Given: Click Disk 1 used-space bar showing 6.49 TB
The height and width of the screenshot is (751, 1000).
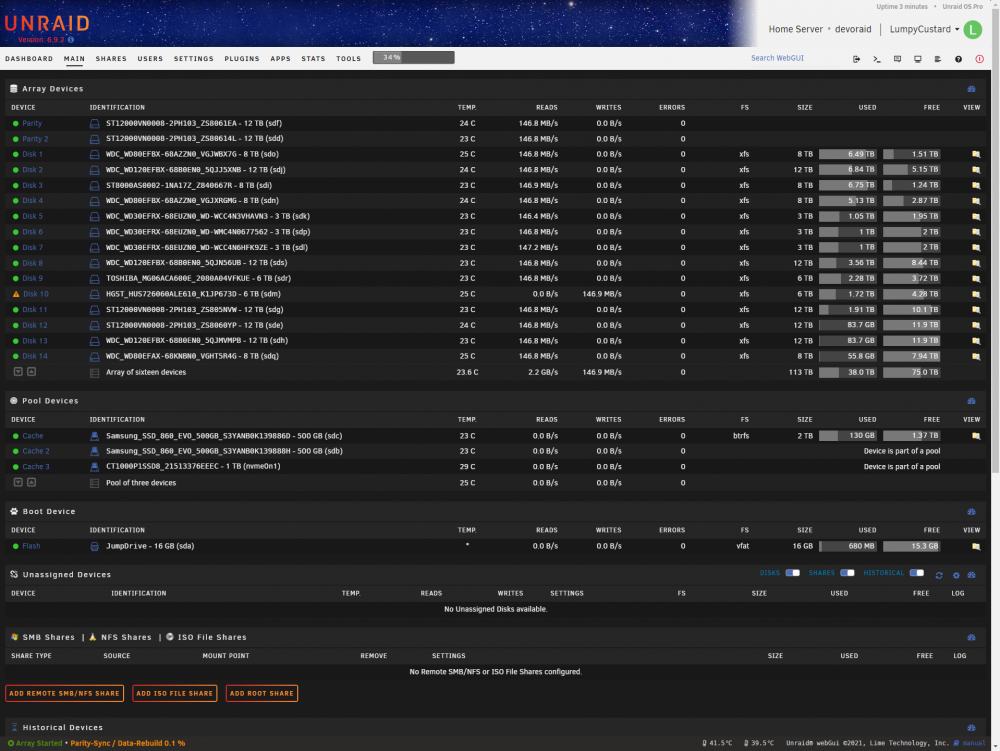Looking at the screenshot, I should coord(848,154).
